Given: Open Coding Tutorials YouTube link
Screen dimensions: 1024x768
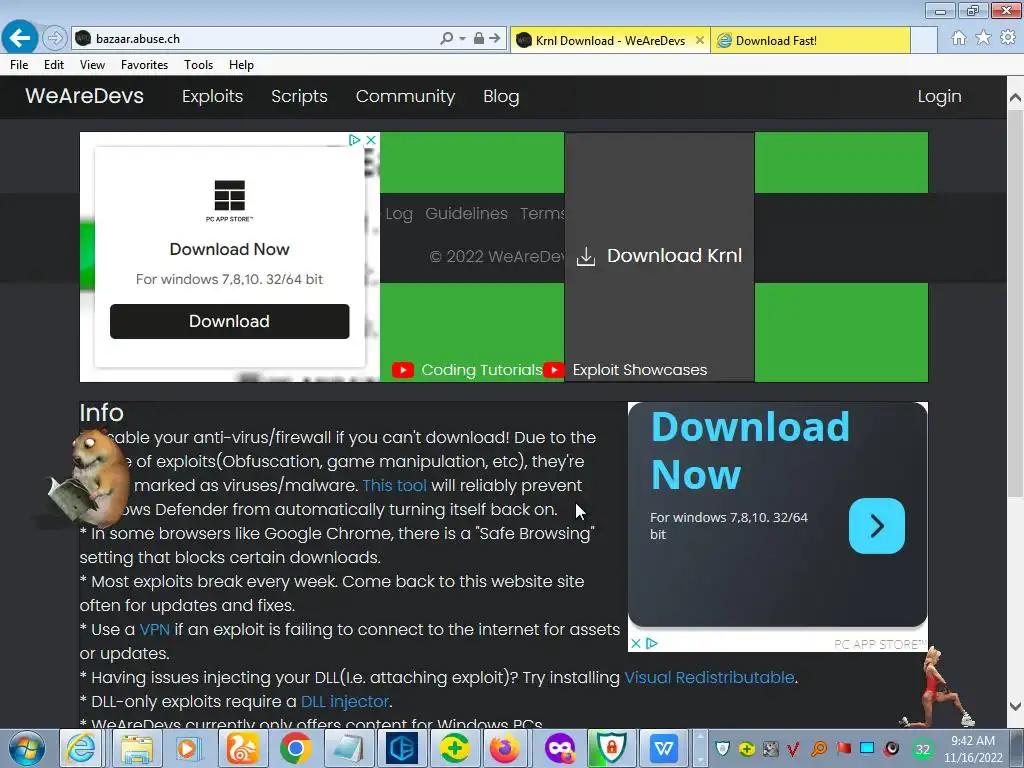Looking at the screenshot, I should click(467, 370).
